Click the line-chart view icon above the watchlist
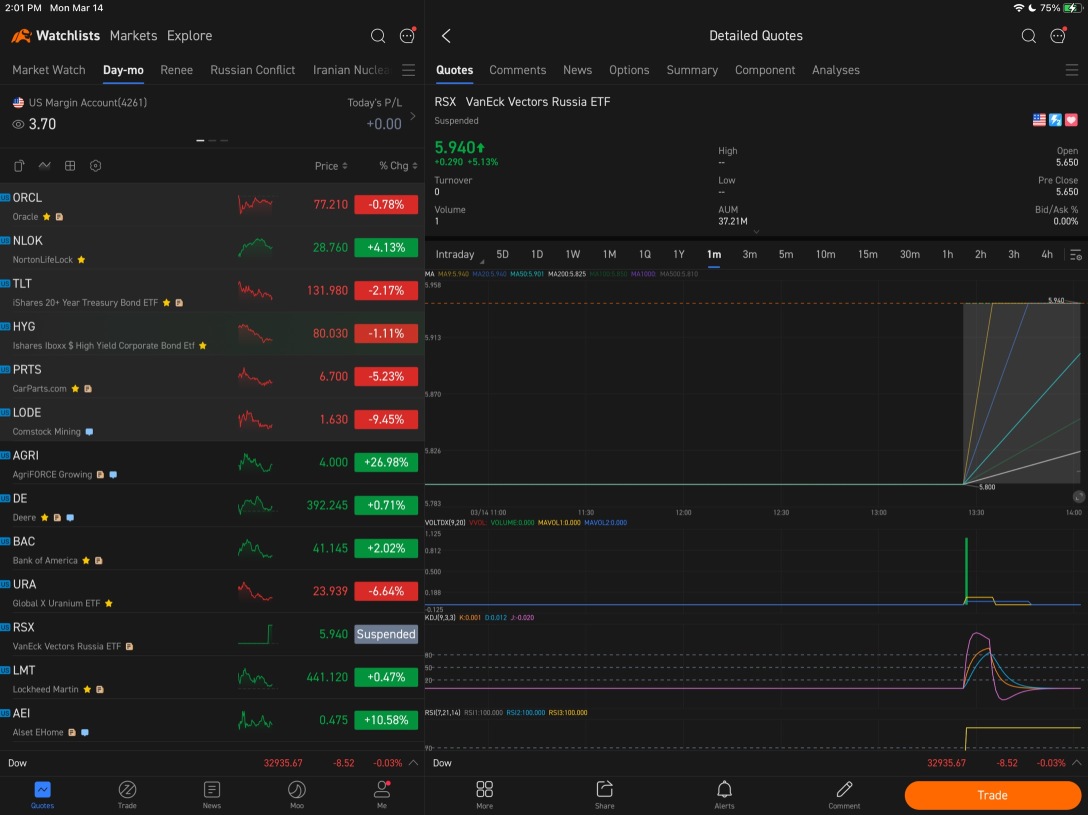 pyautogui.click(x=44, y=166)
